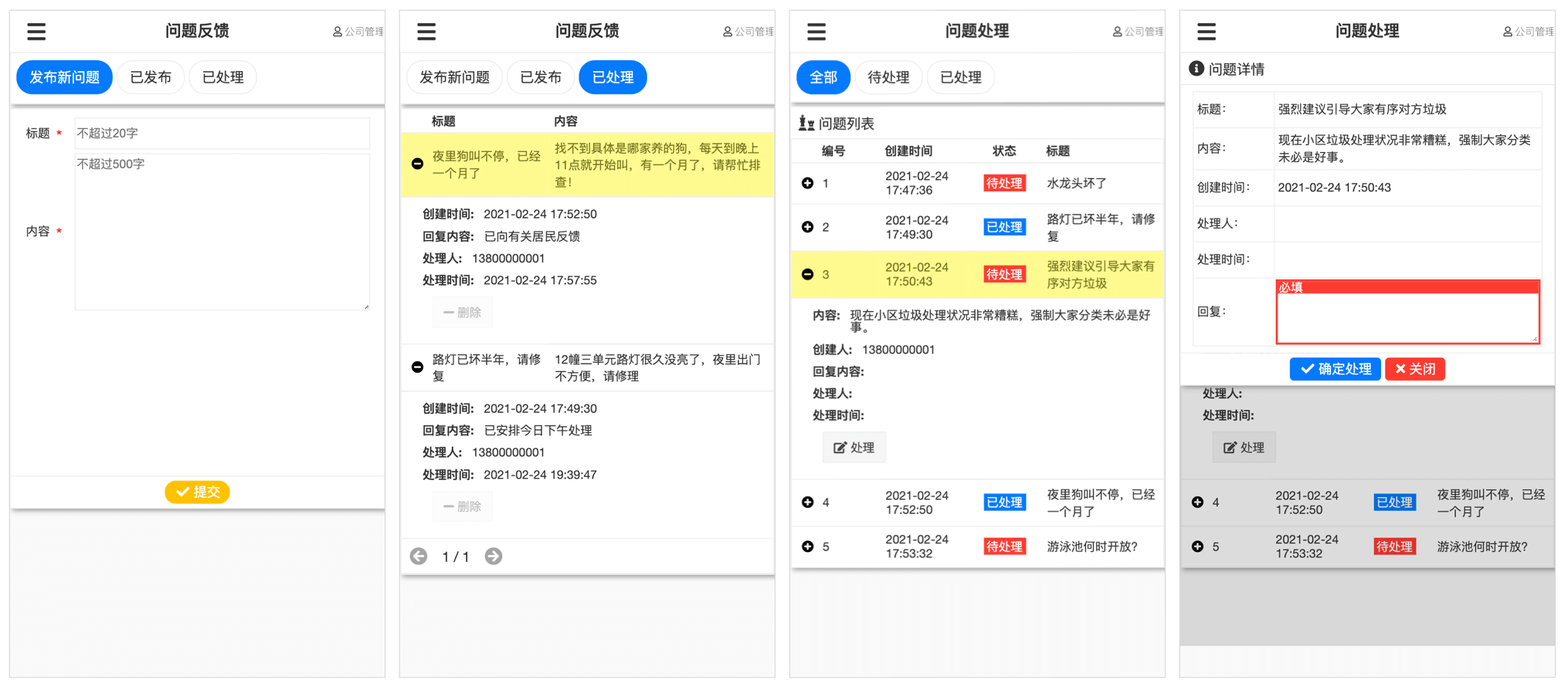Click the 标题 field with 不超过20字 placeholder
Viewport: 1568px width, 687px height.
[x=222, y=133]
